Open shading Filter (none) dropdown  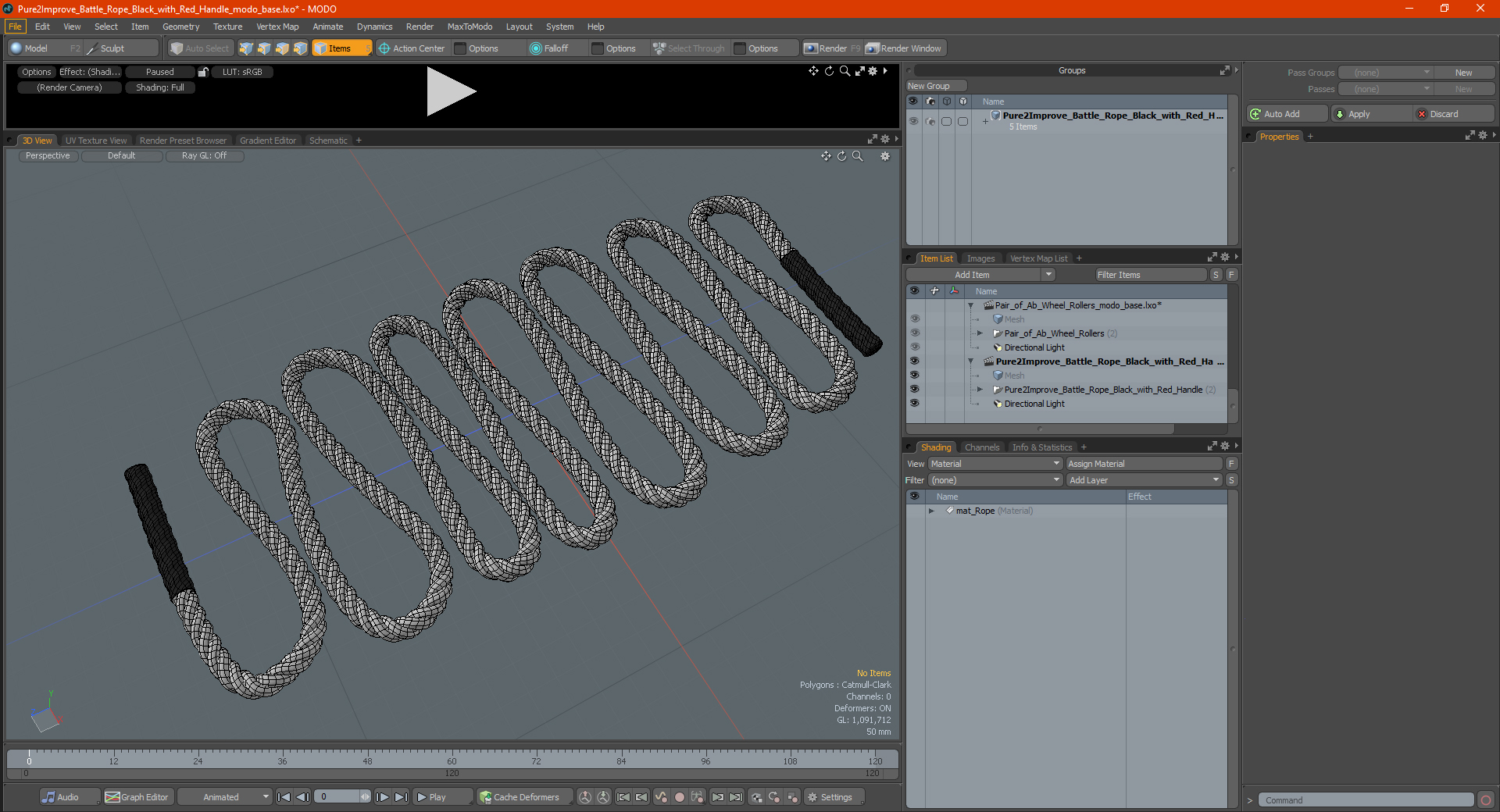coord(995,480)
